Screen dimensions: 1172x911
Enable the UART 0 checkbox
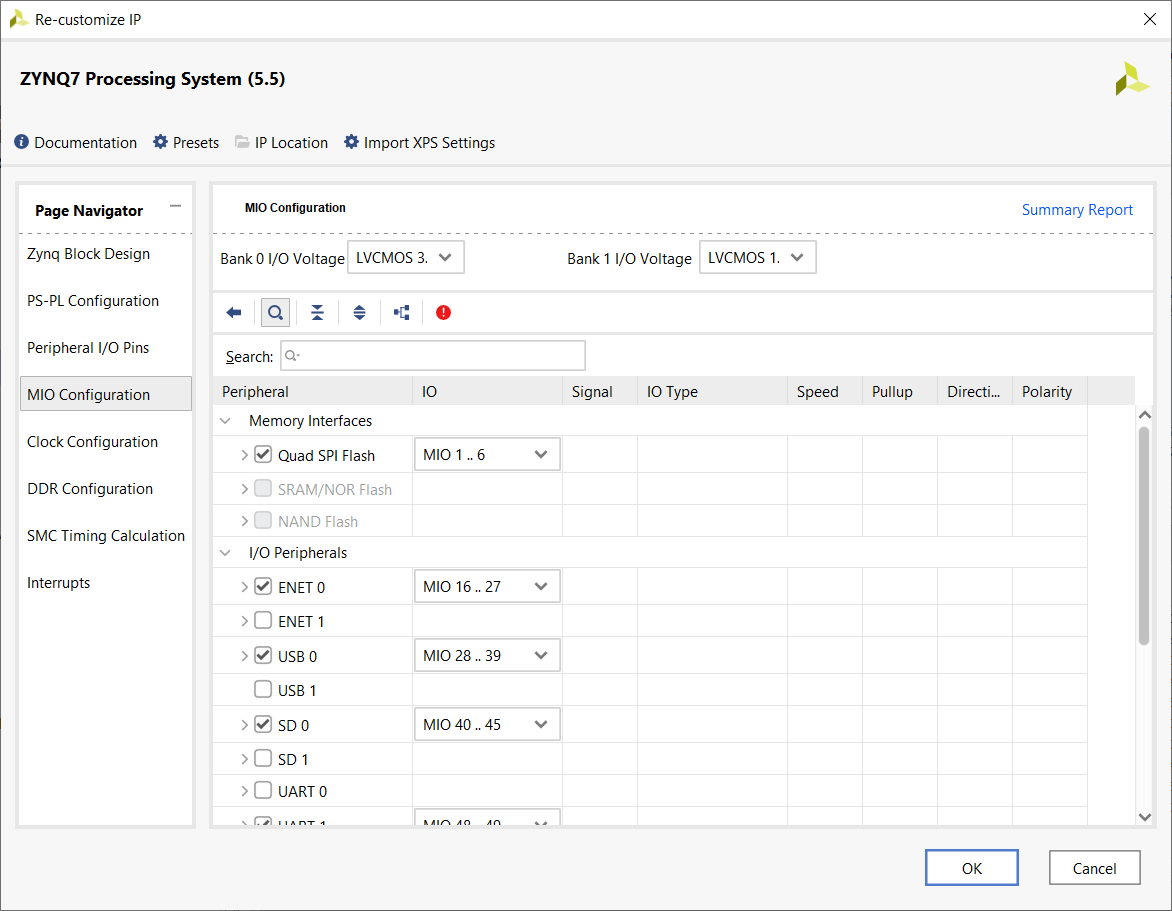(x=263, y=791)
